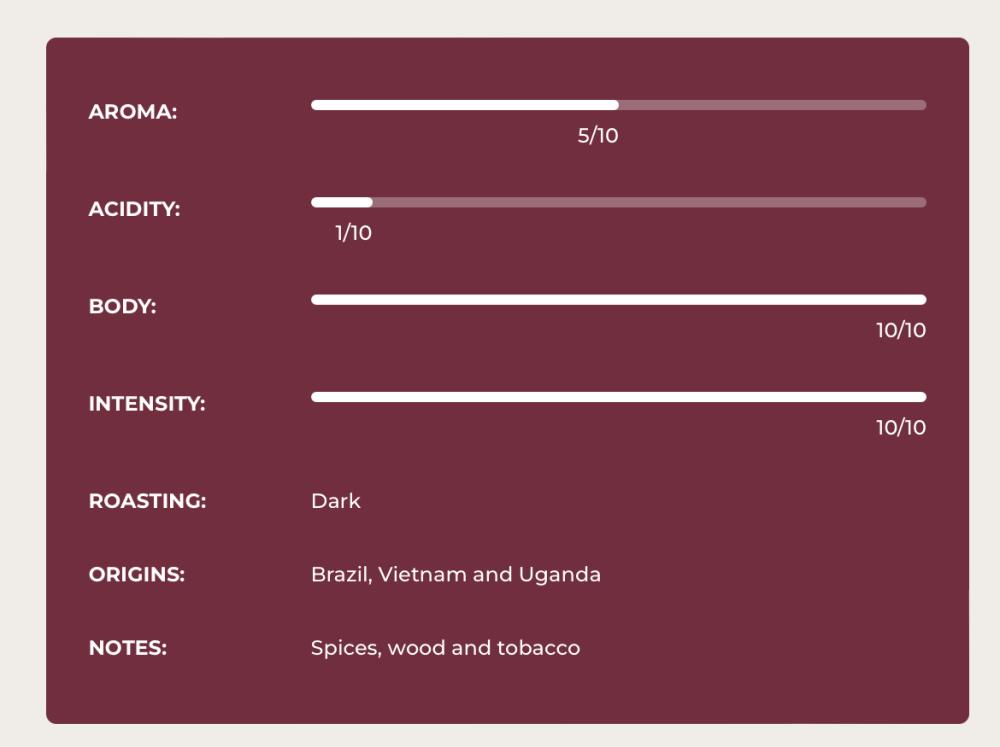The image size is (1000, 747).
Task: Click the Brazil, Vietnam and Uganda text
Action: 455,575
